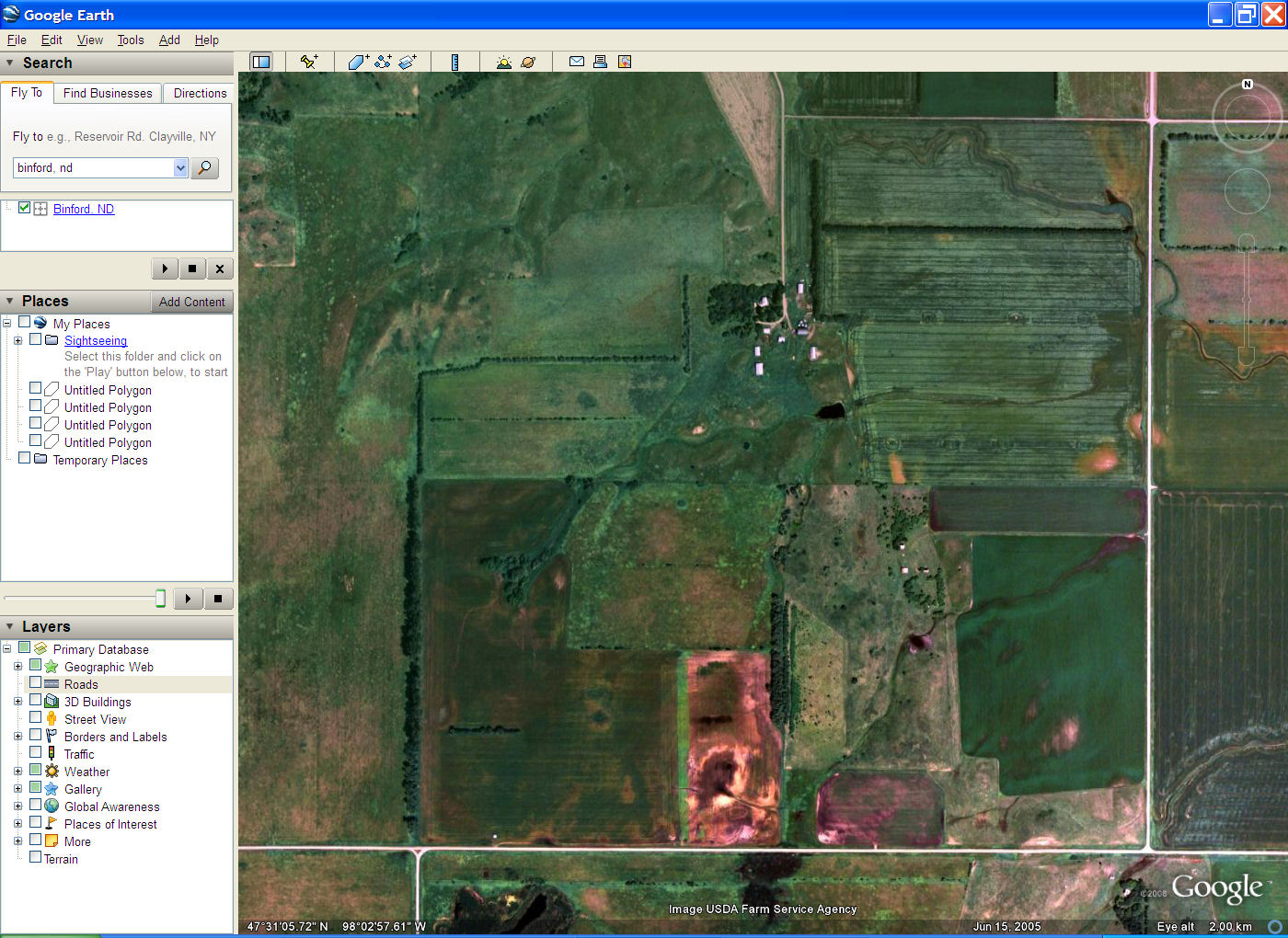Enable the Roads layer checkbox

coord(36,683)
